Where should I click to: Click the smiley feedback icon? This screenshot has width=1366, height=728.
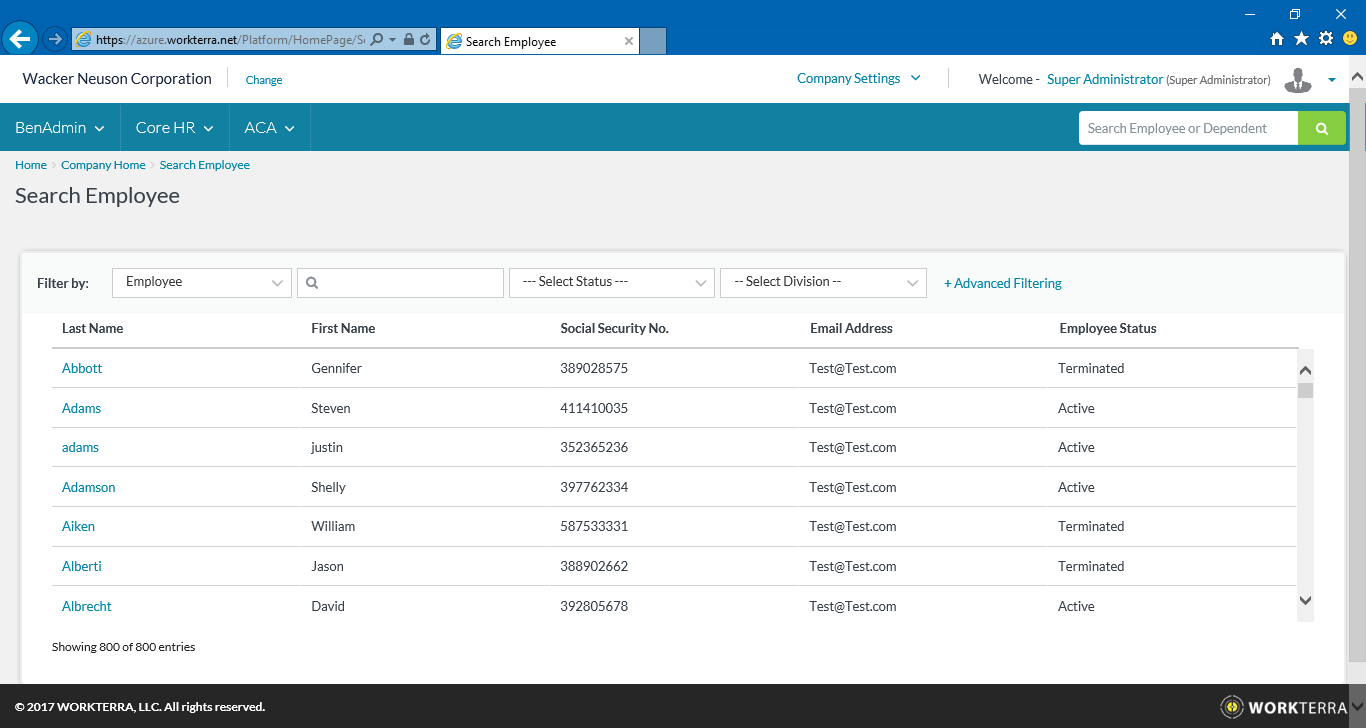pyautogui.click(x=1350, y=39)
